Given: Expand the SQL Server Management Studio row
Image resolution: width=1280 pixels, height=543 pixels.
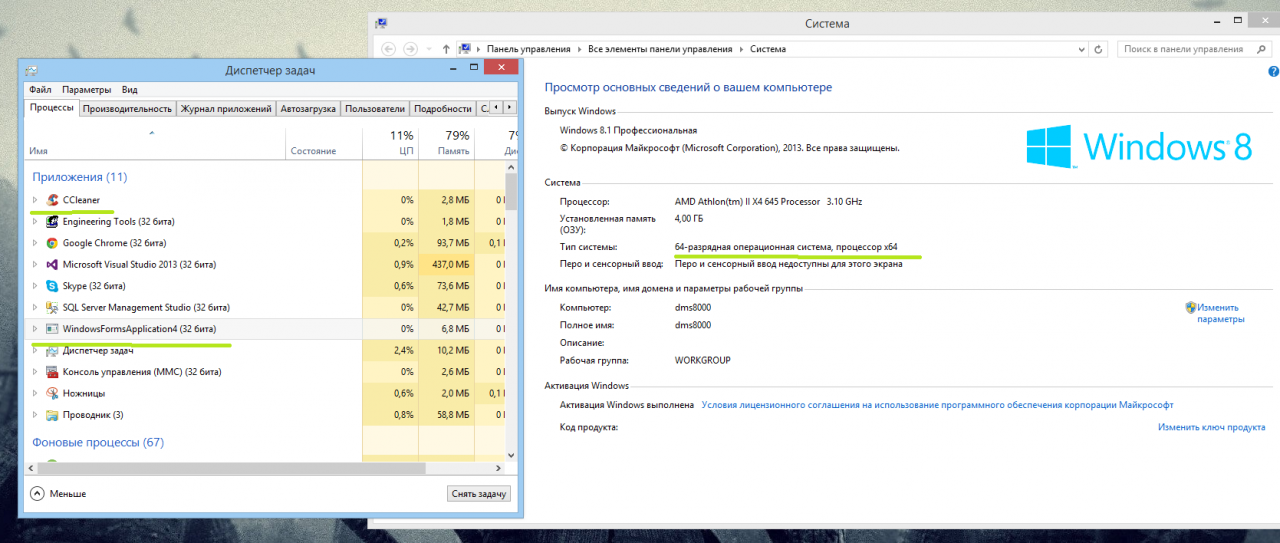Looking at the screenshot, I should click(35, 308).
